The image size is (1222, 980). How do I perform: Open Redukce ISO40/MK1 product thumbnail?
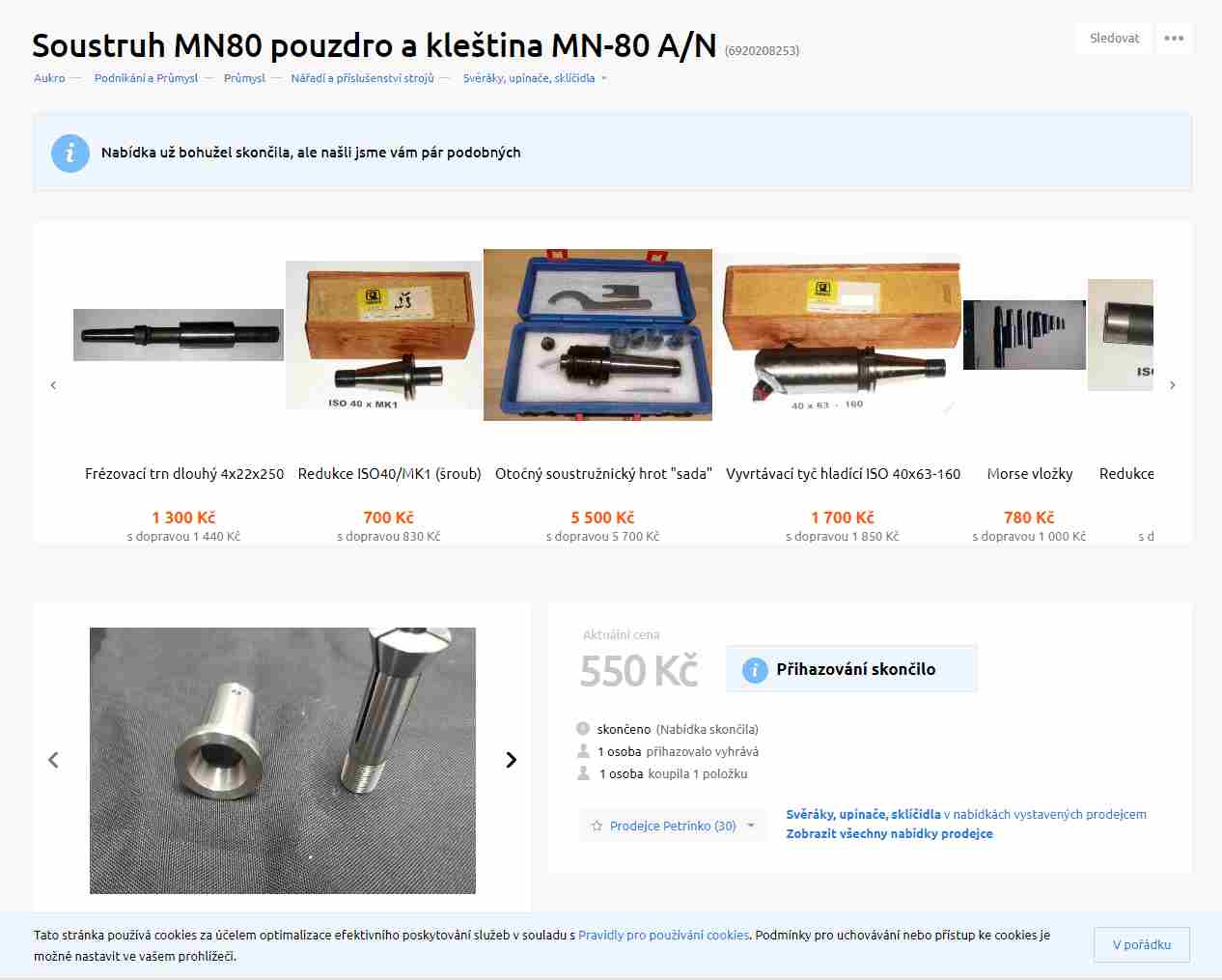(383, 335)
